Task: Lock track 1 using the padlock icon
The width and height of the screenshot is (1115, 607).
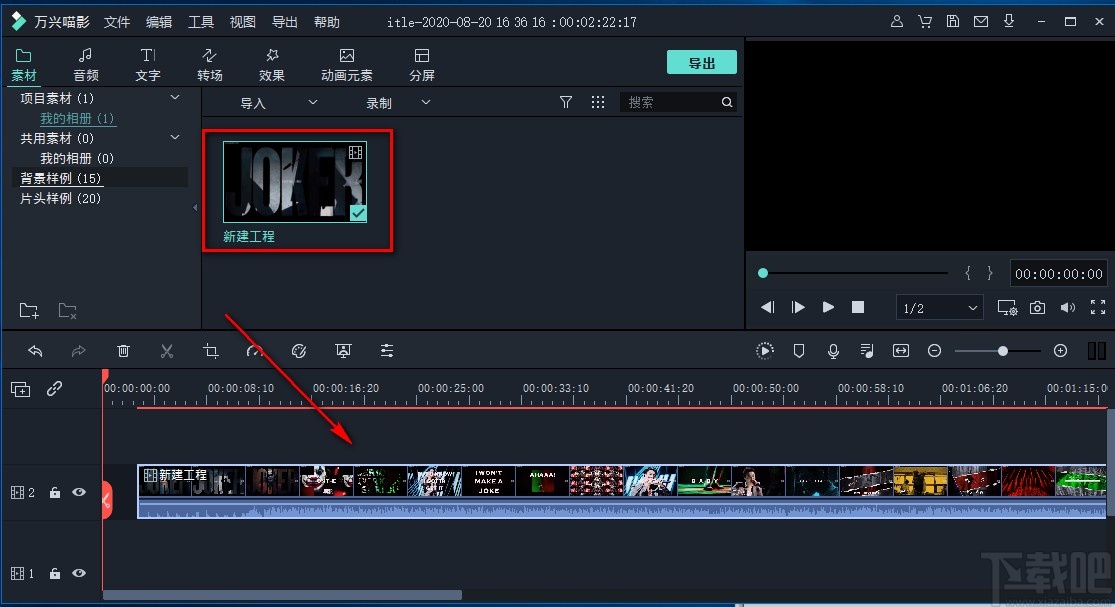Action: pyautogui.click(x=54, y=573)
